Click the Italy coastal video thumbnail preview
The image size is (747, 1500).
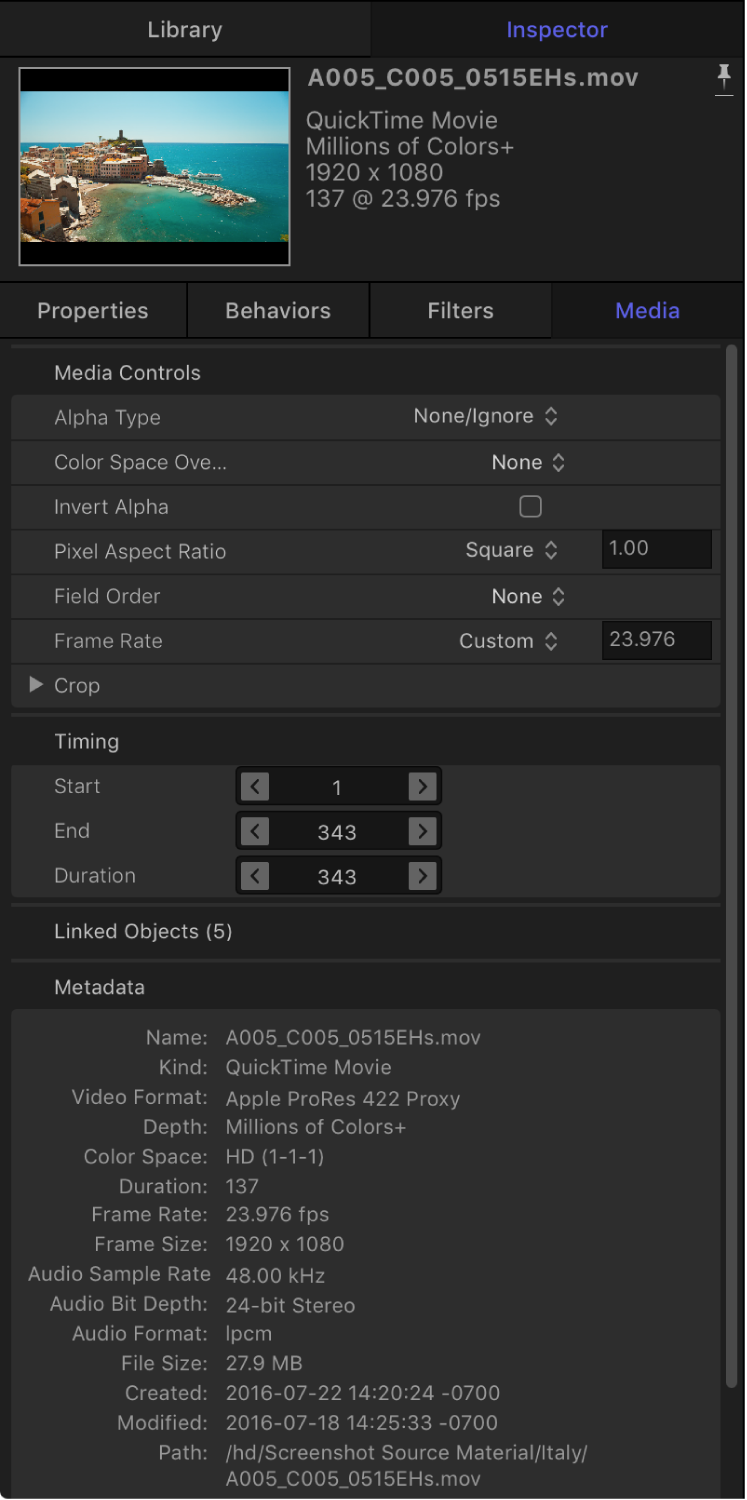pos(154,166)
